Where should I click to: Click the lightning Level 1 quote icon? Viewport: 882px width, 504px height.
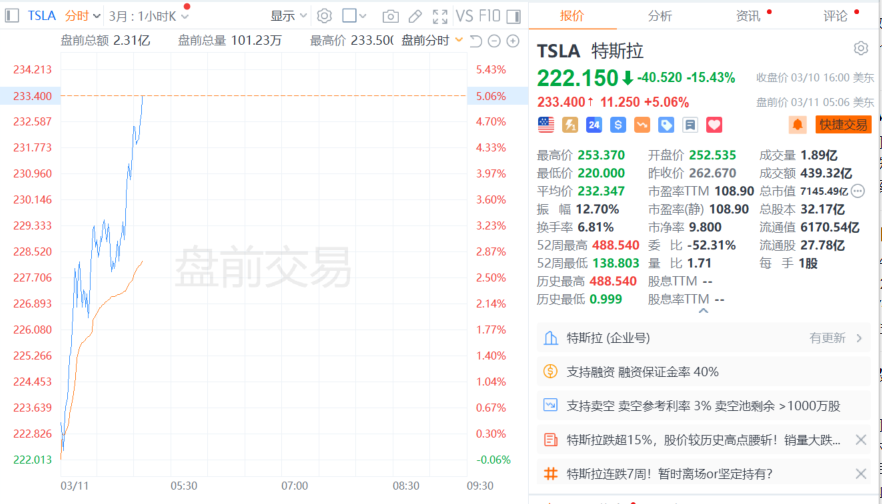570,124
